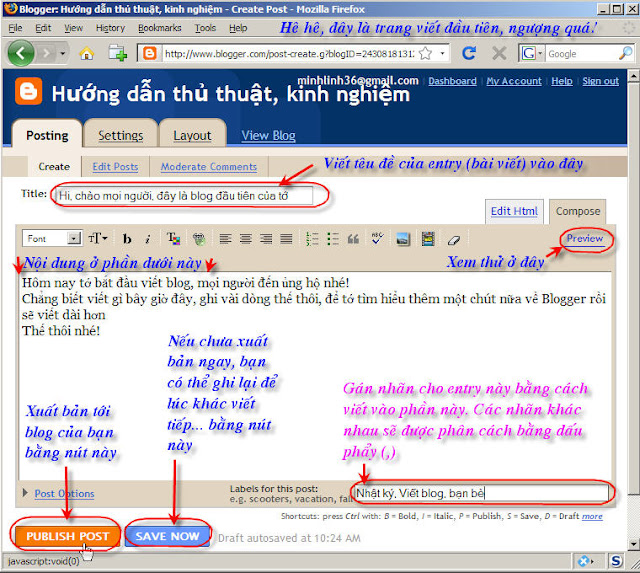The height and width of the screenshot is (573, 640).
Task: Justify text fully
Action: pyautogui.click(x=287, y=238)
